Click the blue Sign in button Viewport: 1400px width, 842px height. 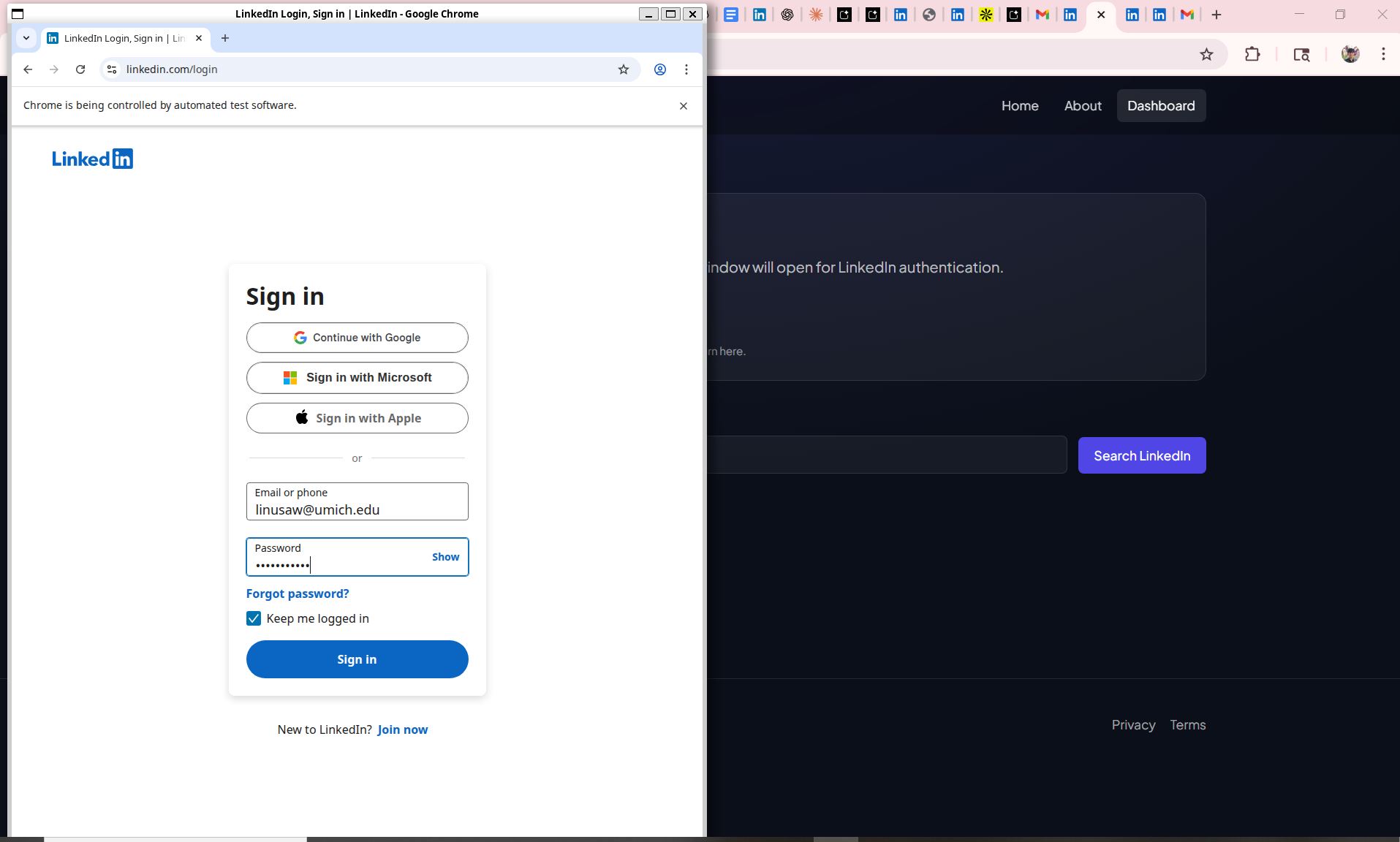pos(357,659)
